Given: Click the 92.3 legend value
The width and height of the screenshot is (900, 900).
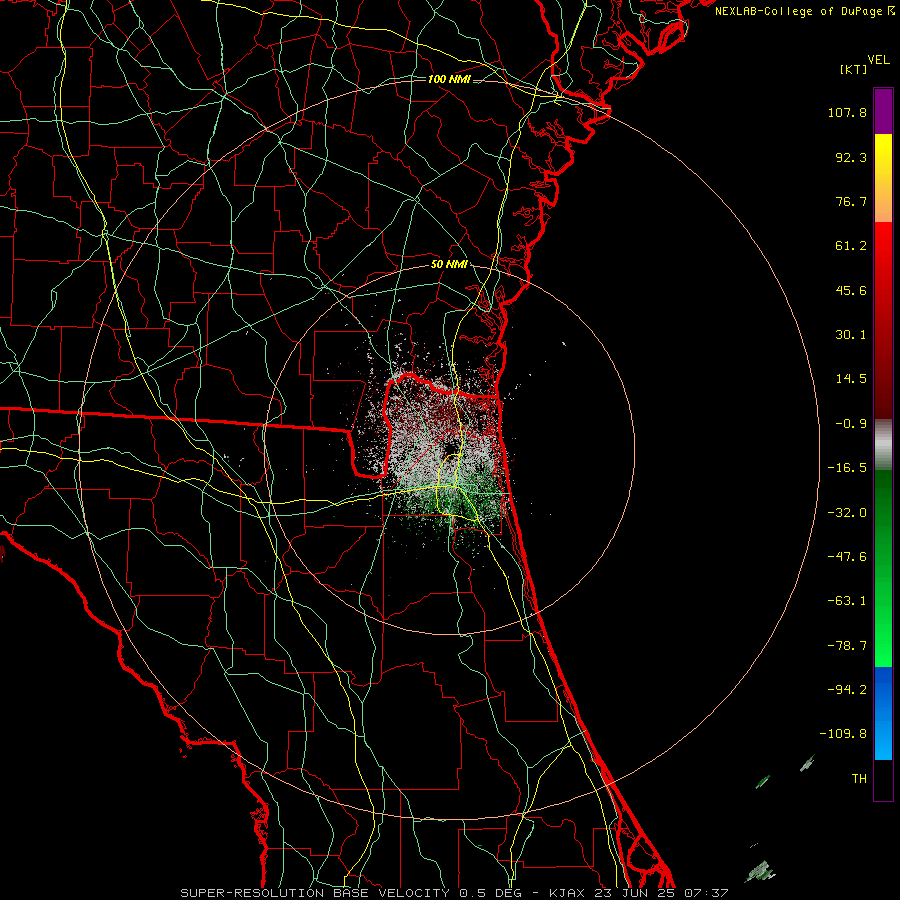Looking at the screenshot, I should [x=851, y=157].
